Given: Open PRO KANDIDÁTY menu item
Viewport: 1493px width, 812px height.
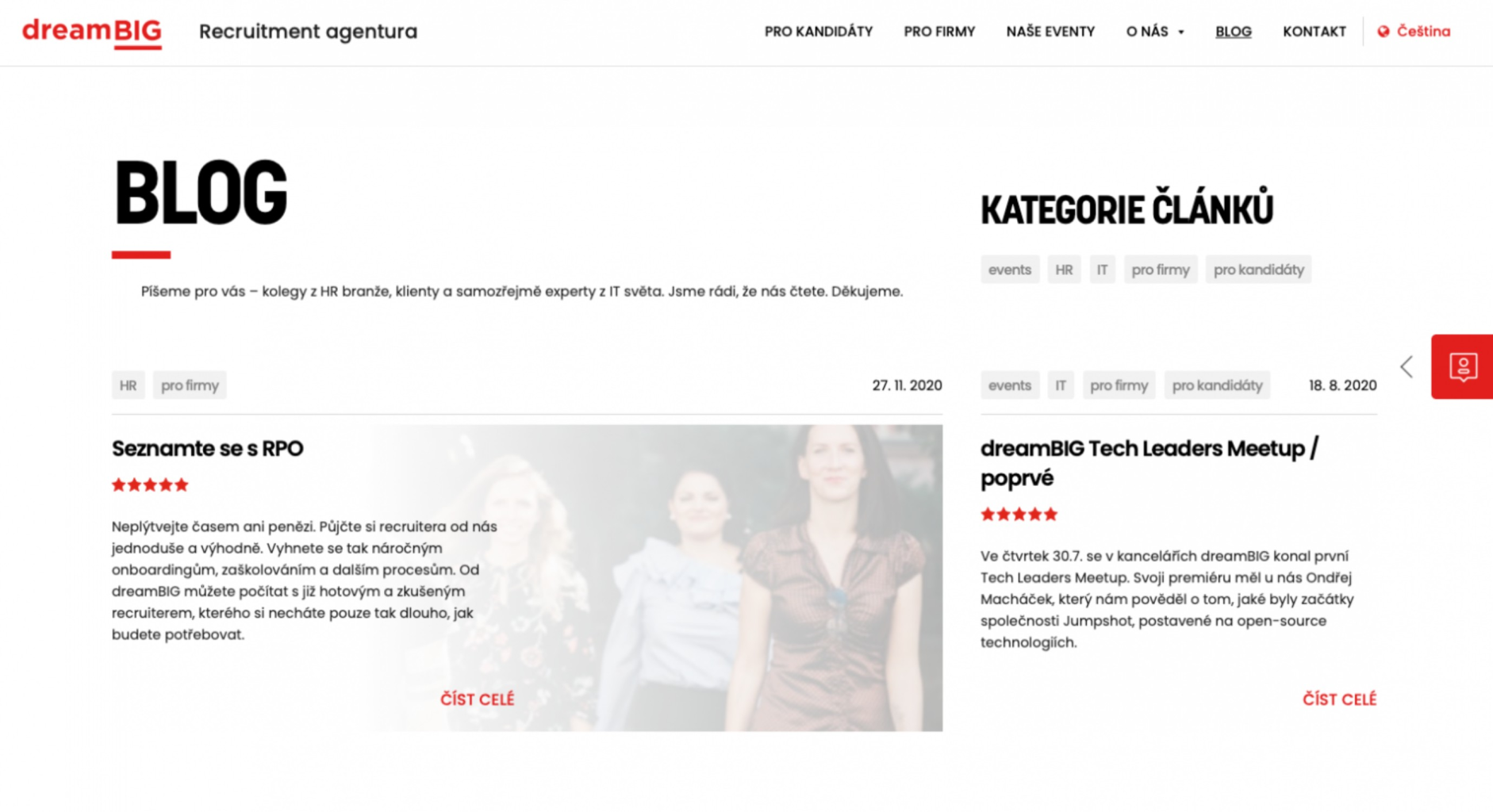Looking at the screenshot, I should [819, 32].
